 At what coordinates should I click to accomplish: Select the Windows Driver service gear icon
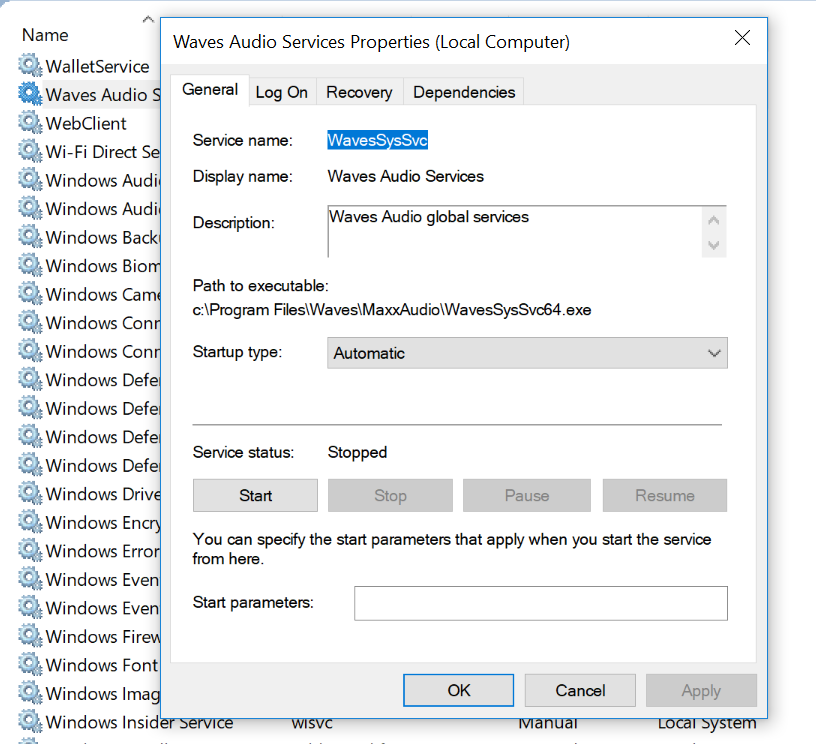pos(30,493)
